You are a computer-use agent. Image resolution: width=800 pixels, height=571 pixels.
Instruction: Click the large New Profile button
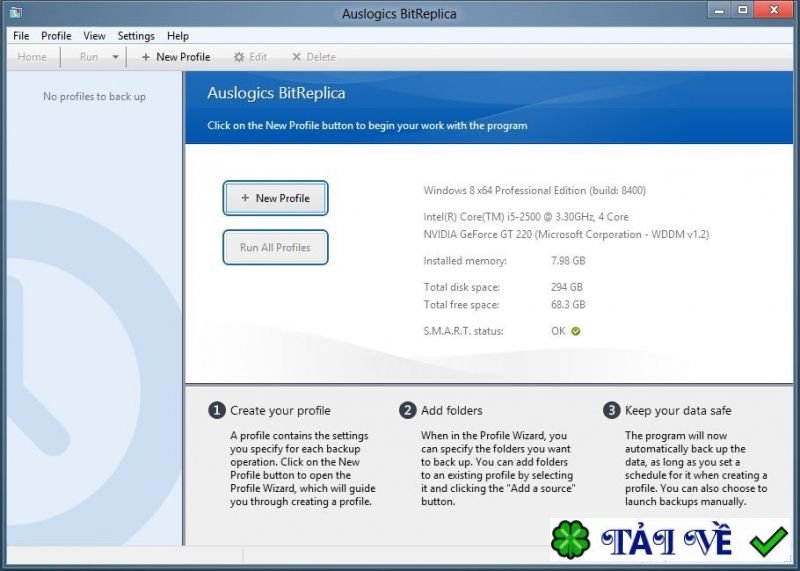[275, 198]
